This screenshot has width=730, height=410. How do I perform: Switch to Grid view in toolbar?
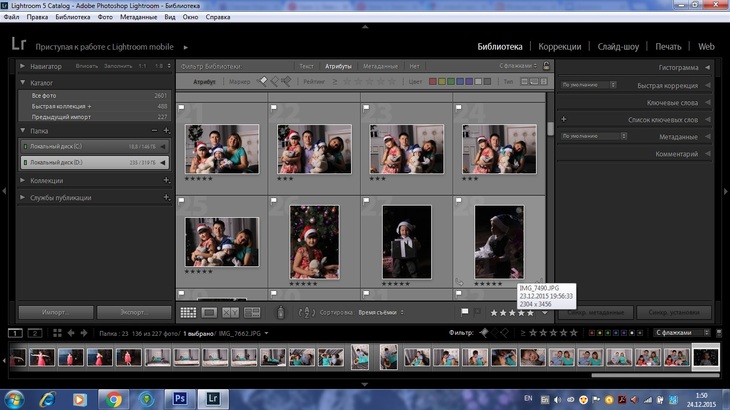pos(189,313)
